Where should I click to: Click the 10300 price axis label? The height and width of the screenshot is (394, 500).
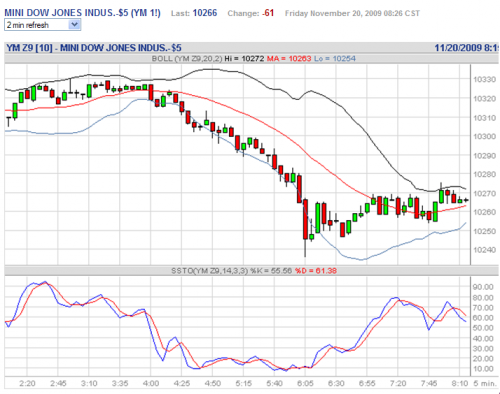pos(485,136)
